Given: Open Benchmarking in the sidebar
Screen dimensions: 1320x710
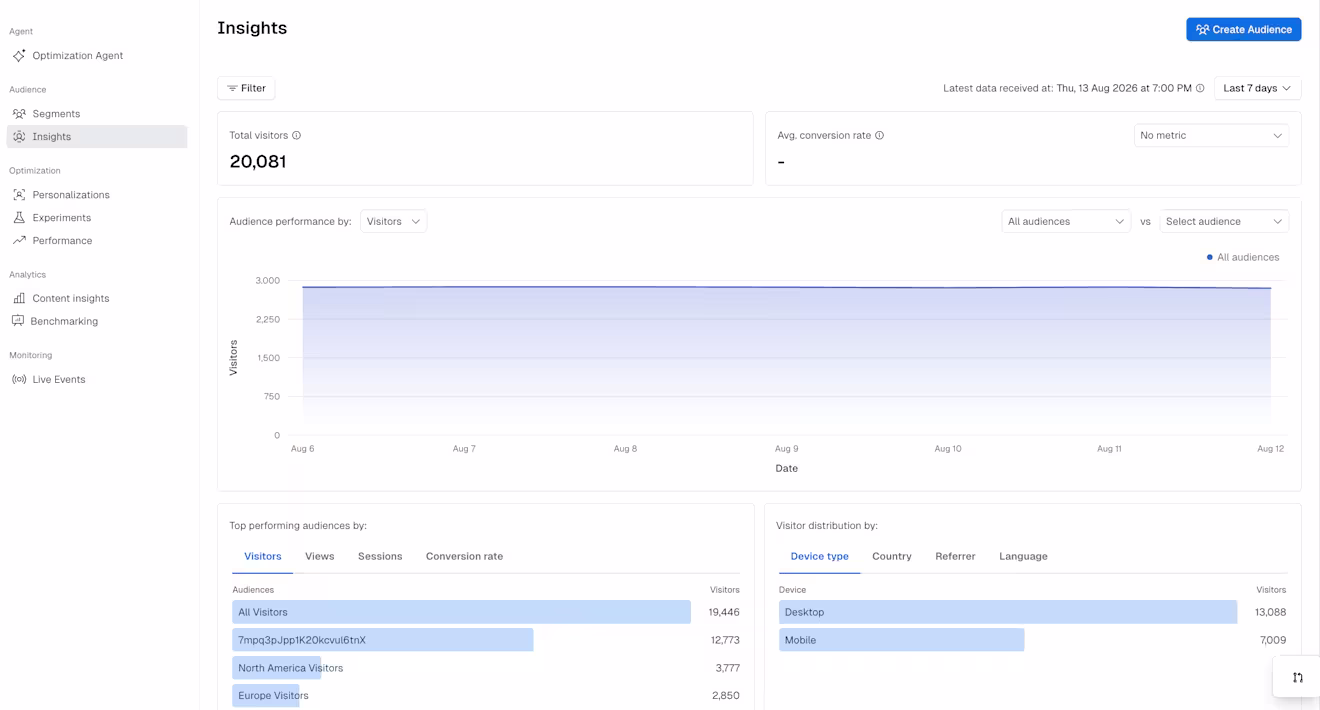Looking at the screenshot, I should click(97, 322).
